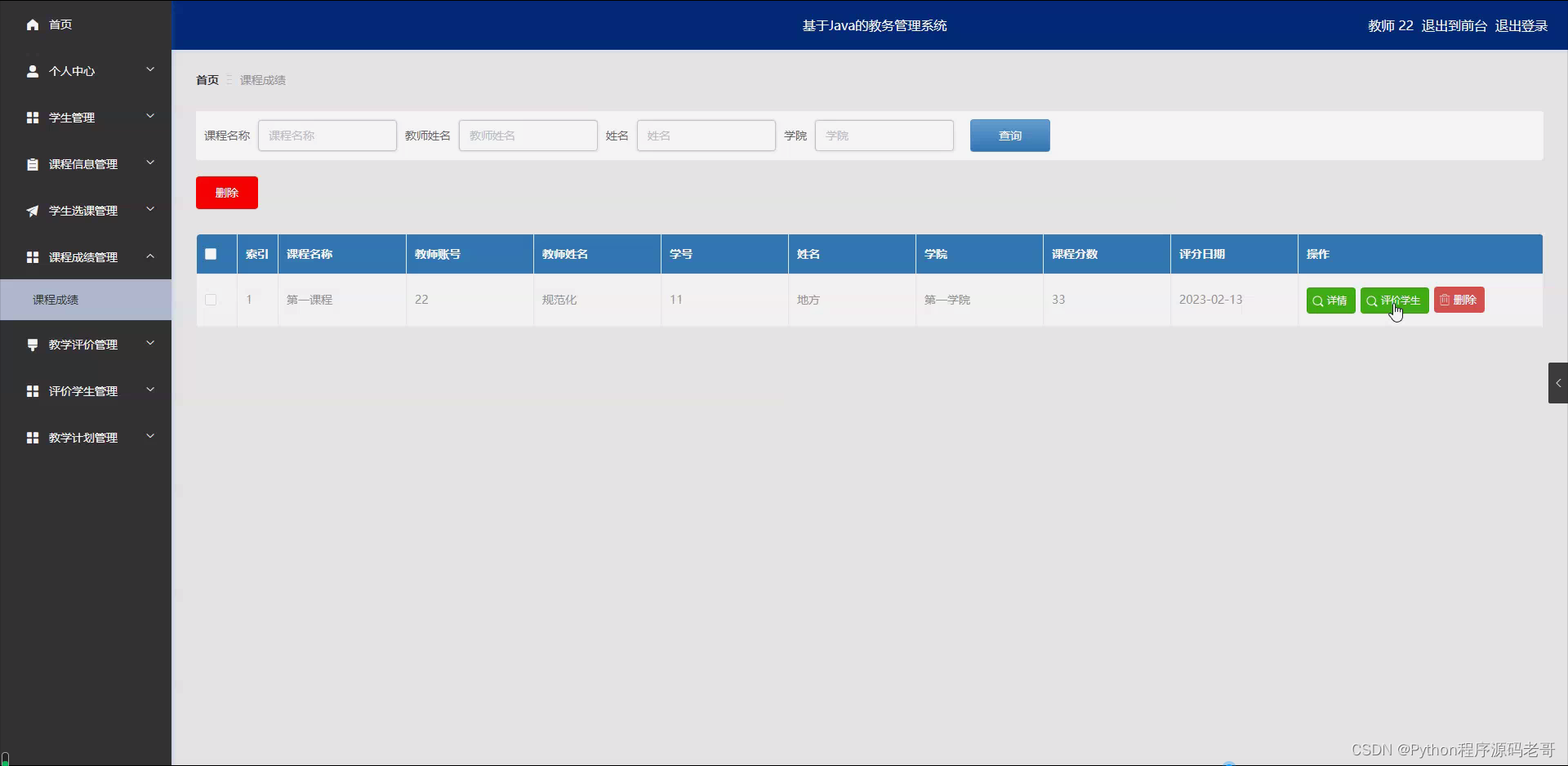This screenshot has height=766, width=1568.
Task: Open 首页 from the breadcrumb trail
Action: (206, 79)
